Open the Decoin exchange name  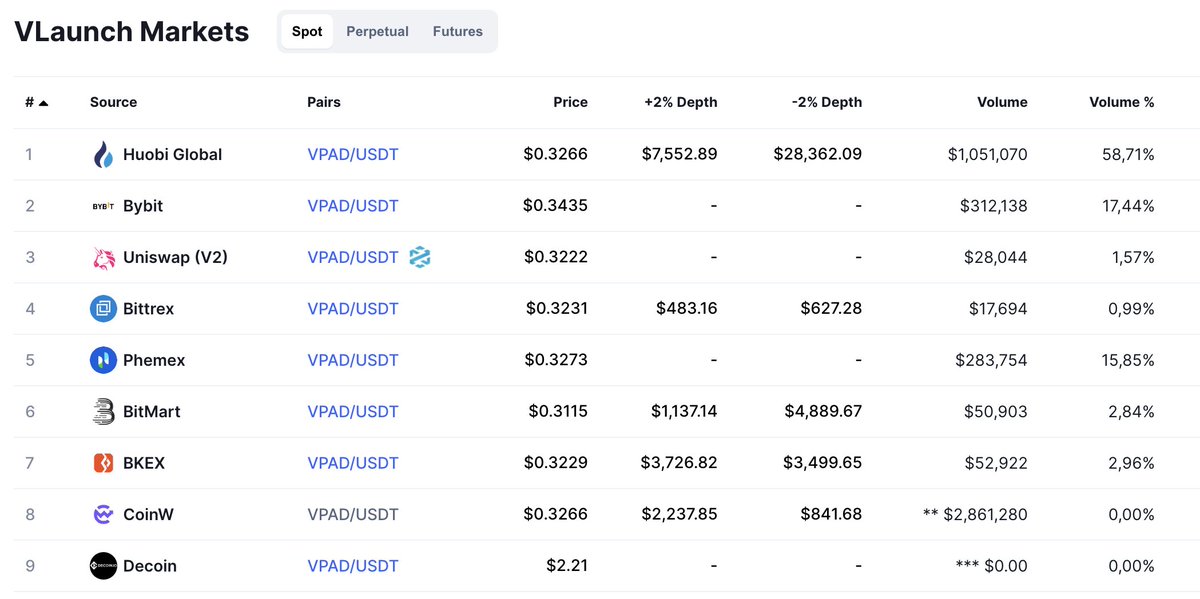point(150,566)
